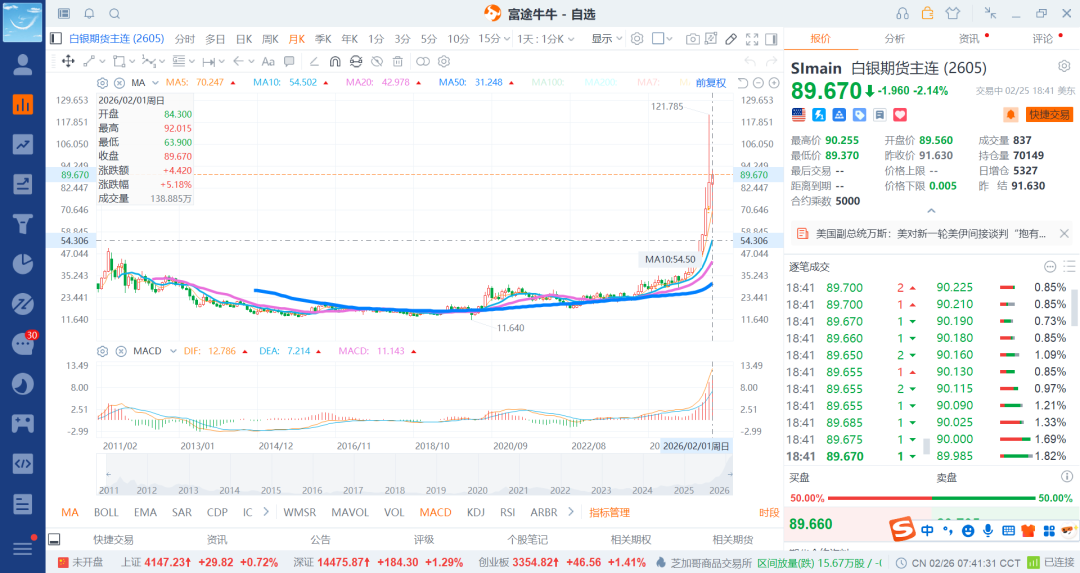Click the 逐笔成交 list scrollbar
The height and width of the screenshot is (573, 1080).
pyautogui.click(x=1073, y=307)
